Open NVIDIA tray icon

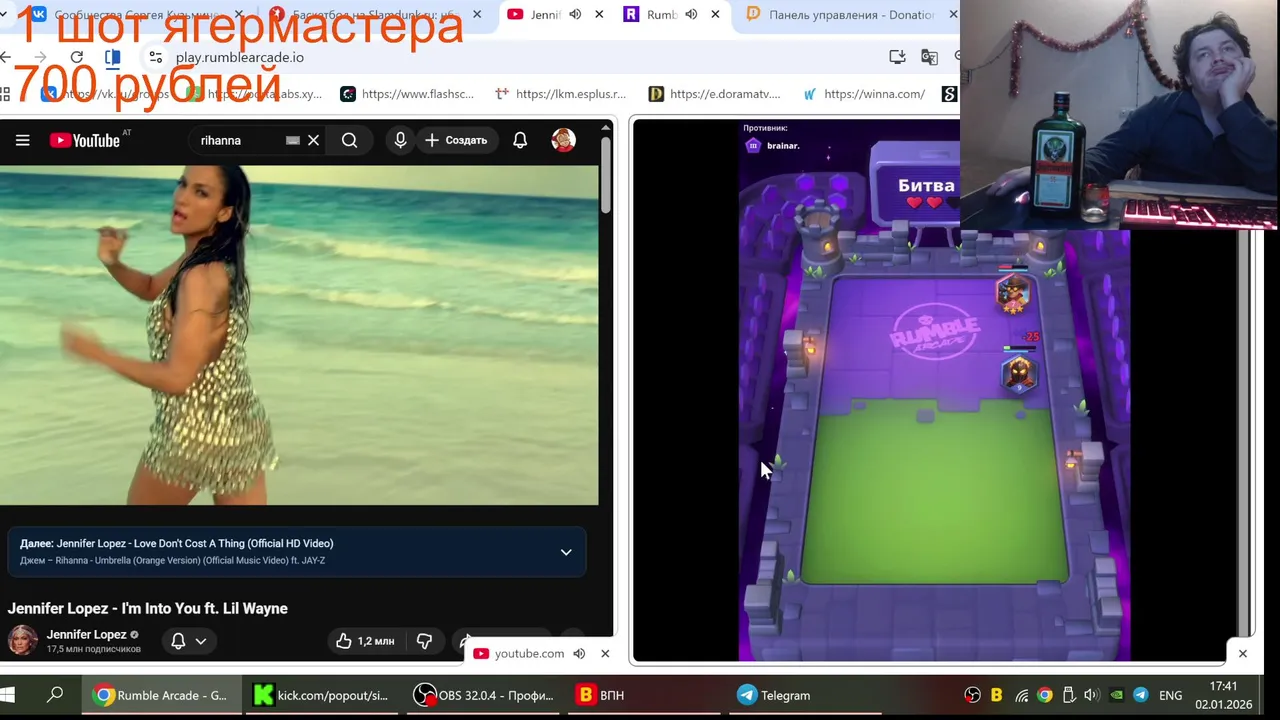pos(1116,695)
